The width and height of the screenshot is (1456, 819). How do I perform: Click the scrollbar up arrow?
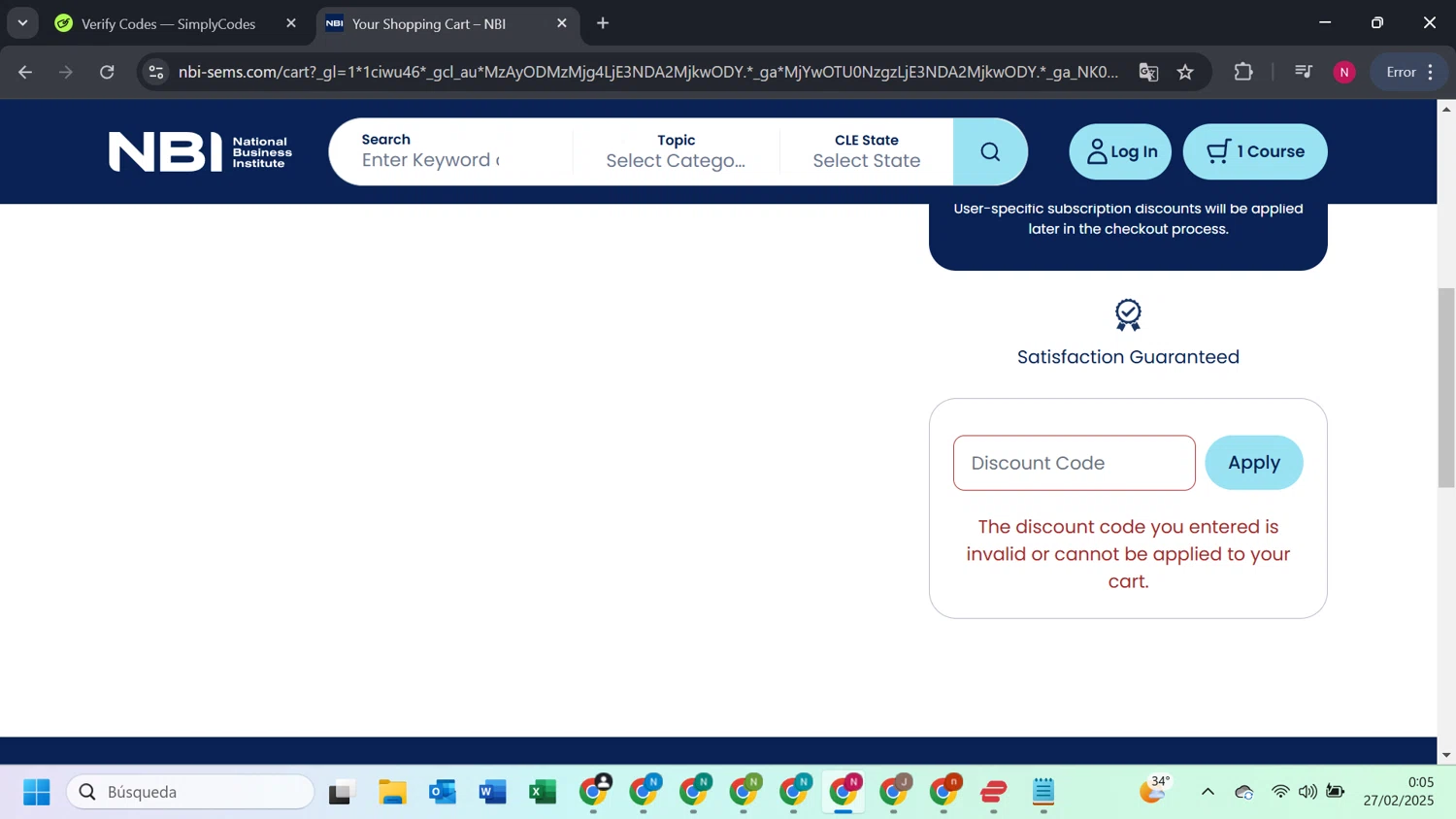[x=1446, y=109]
